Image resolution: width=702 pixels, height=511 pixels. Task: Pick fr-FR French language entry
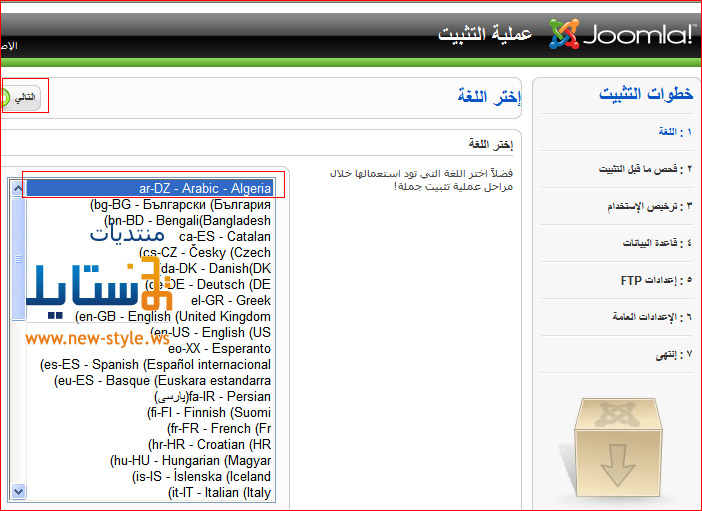(149, 428)
